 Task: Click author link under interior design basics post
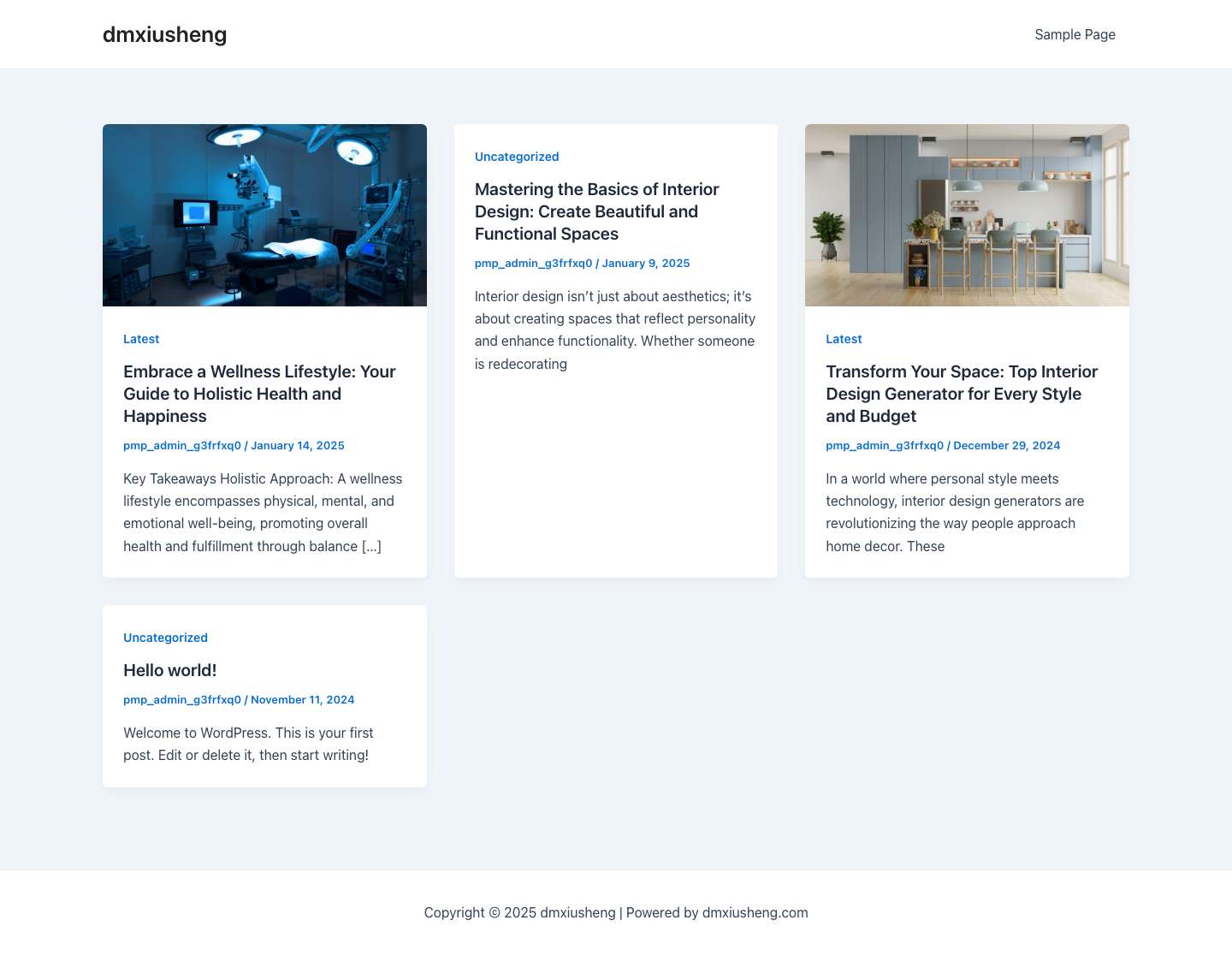click(x=533, y=263)
